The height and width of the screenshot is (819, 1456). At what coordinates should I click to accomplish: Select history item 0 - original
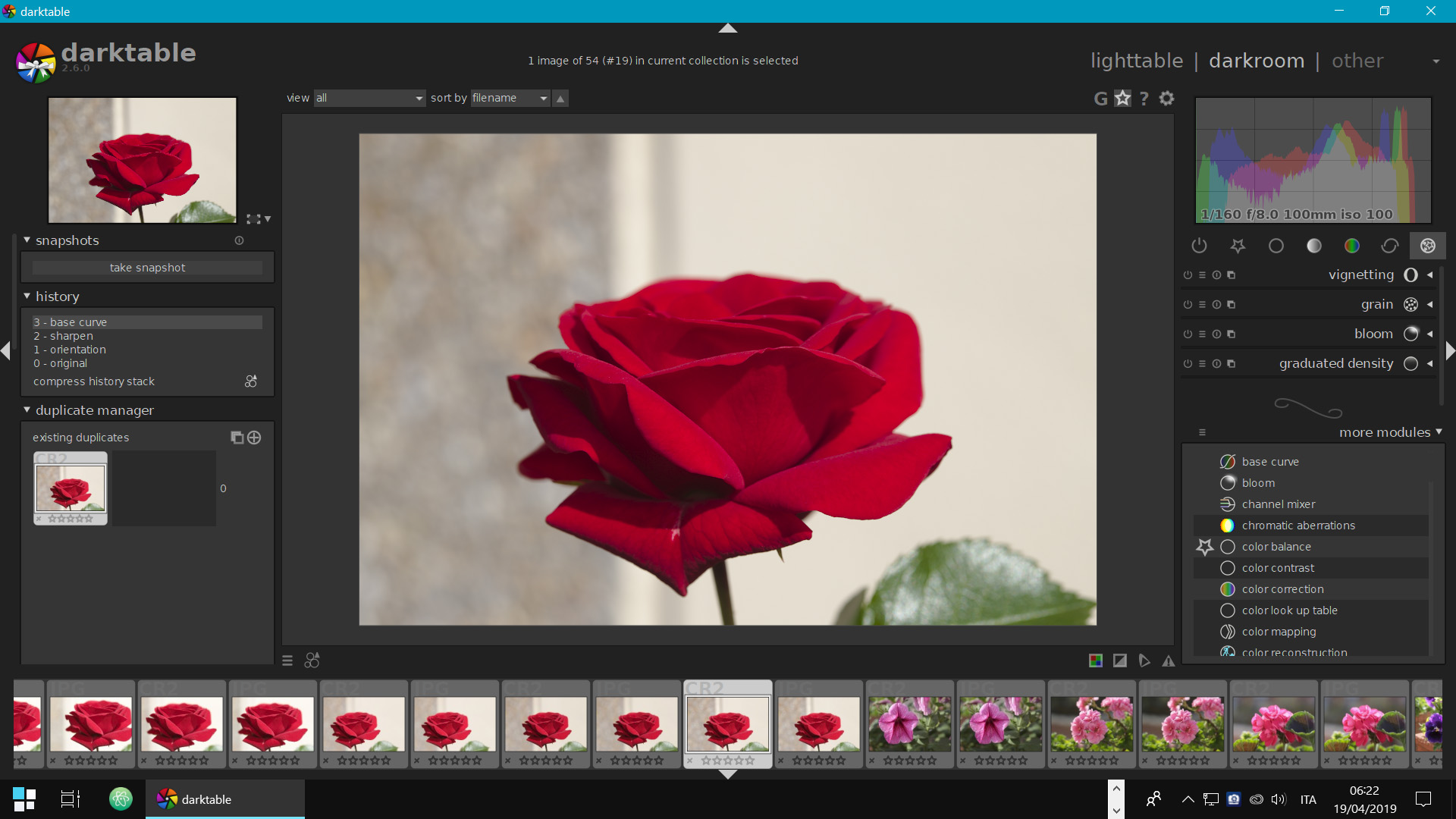pyautogui.click(x=147, y=363)
